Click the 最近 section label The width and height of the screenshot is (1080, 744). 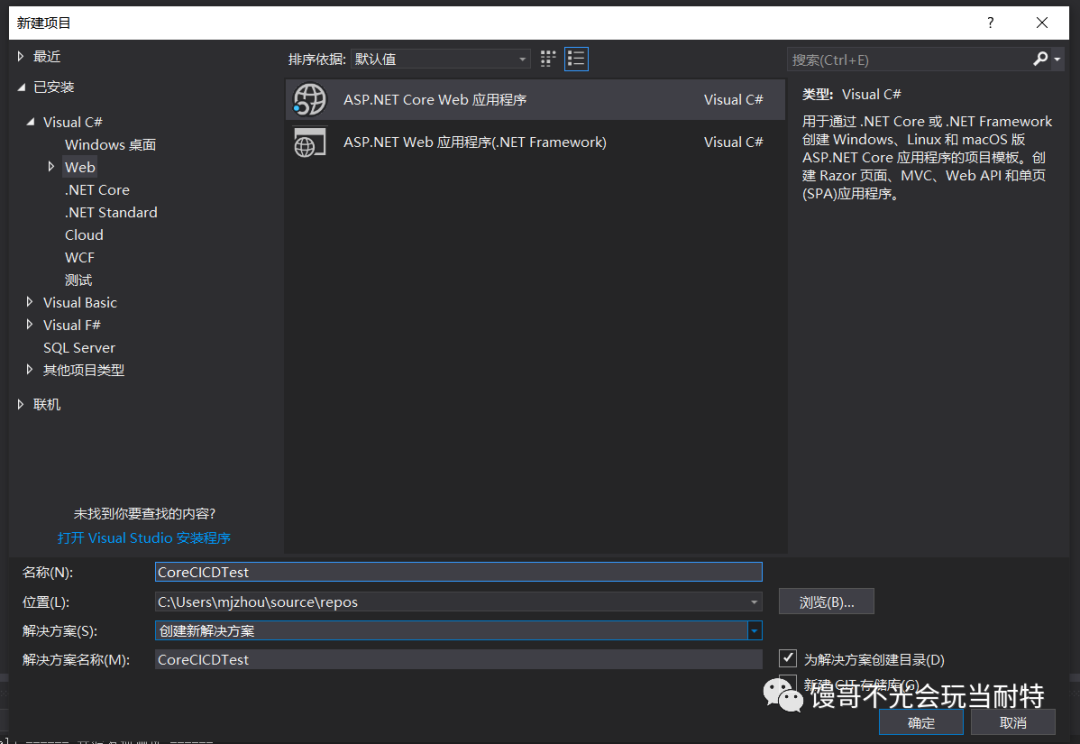[x=47, y=56]
